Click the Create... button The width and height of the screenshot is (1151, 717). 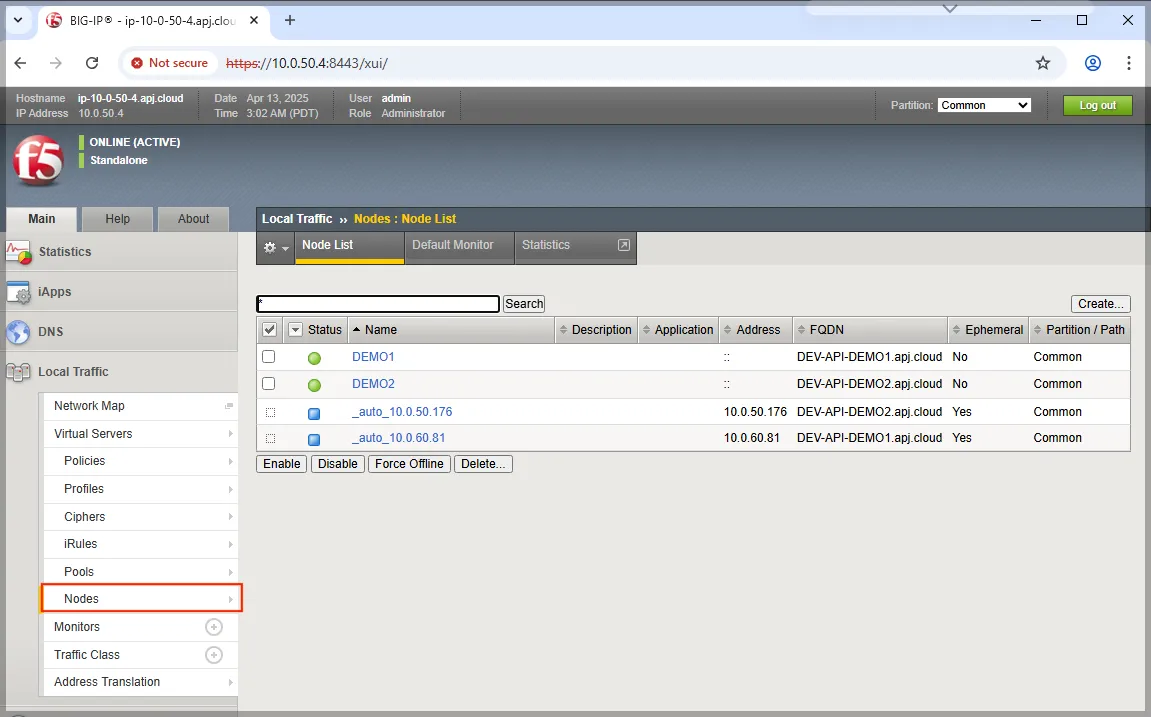pyautogui.click(x=1100, y=304)
